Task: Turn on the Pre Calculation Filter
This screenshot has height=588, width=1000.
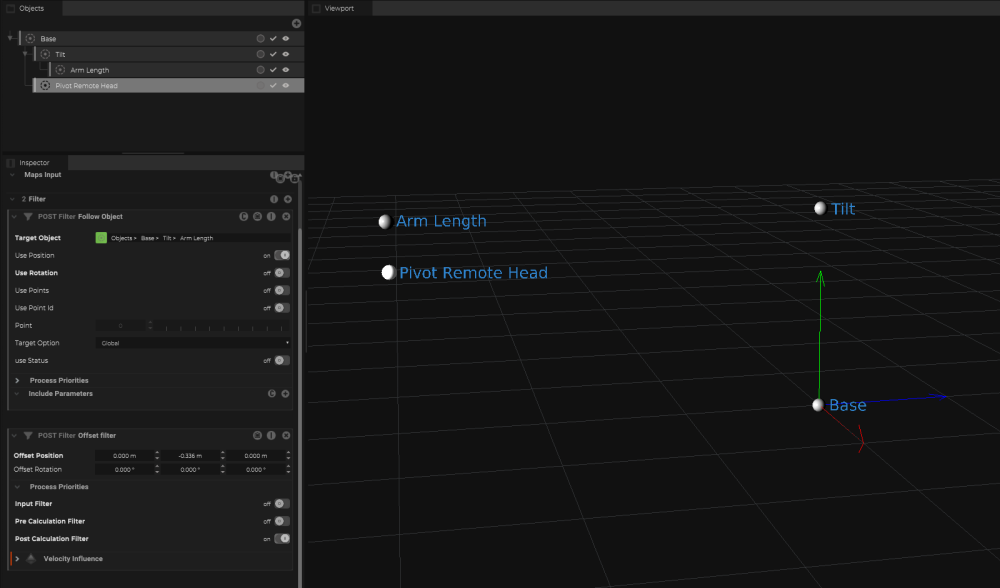Action: tap(281, 521)
